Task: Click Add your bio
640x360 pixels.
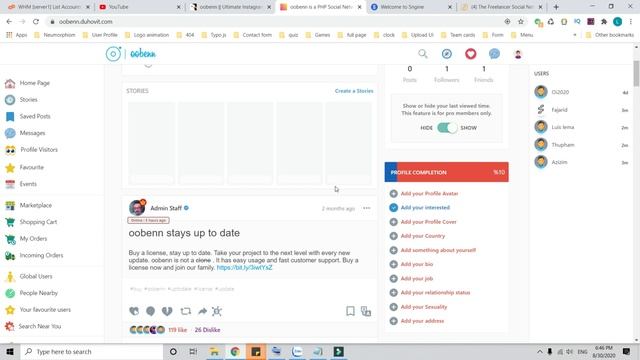Action: (417, 264)
